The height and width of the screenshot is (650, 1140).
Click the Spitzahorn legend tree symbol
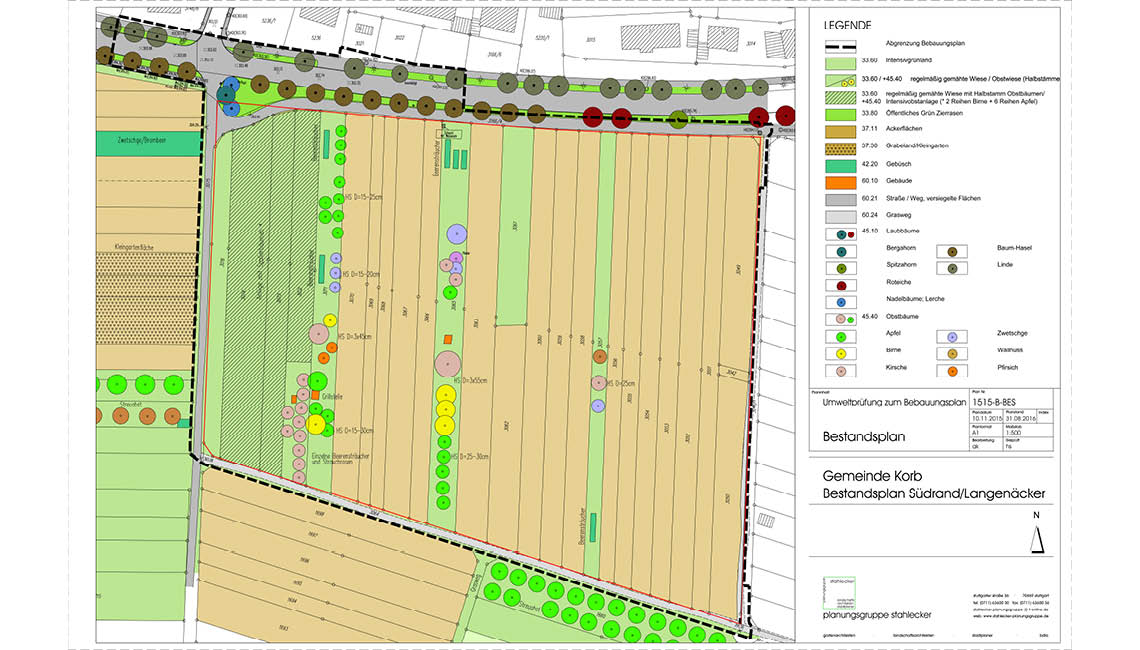tap(842, 267)
